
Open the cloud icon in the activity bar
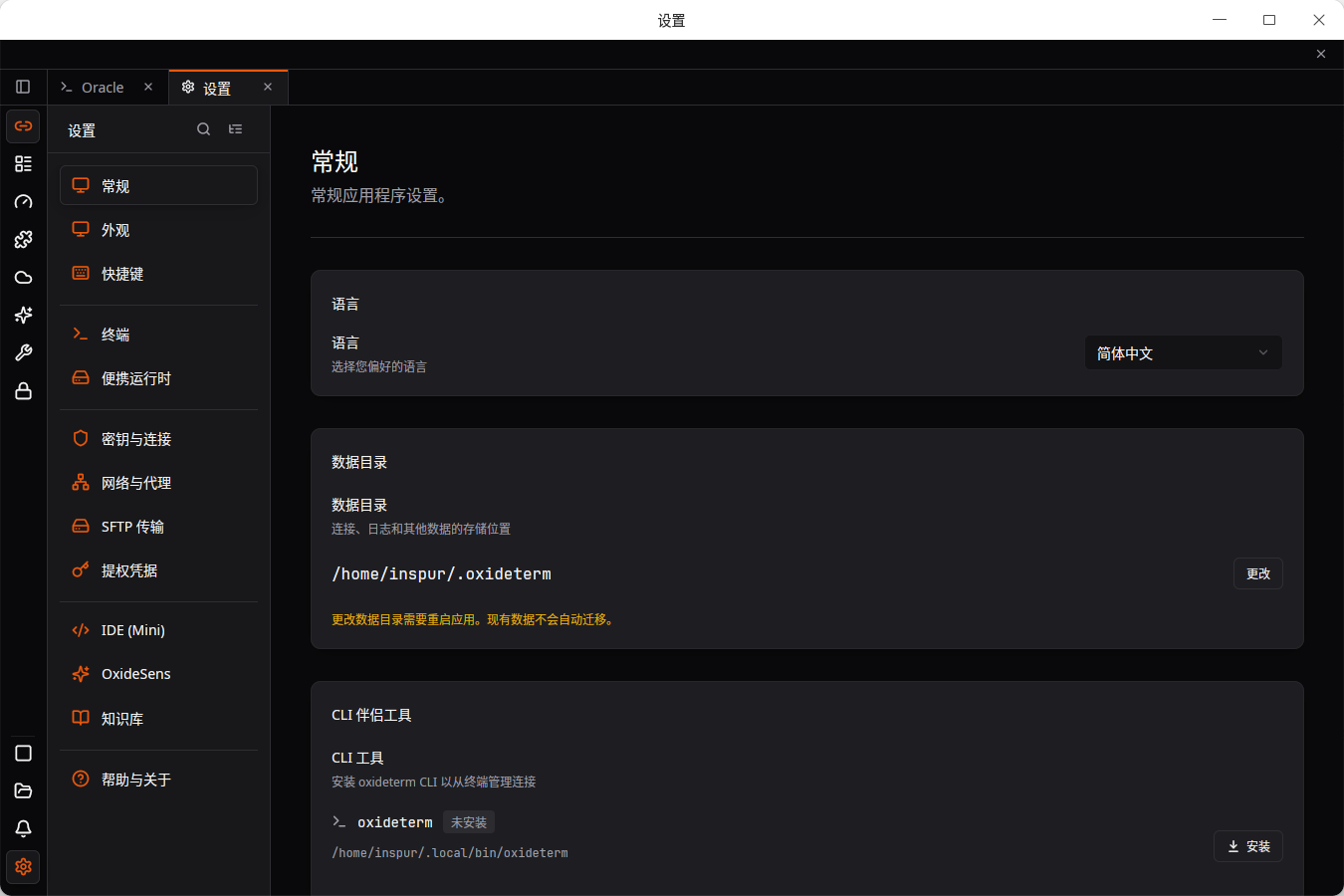coord(23,278)
